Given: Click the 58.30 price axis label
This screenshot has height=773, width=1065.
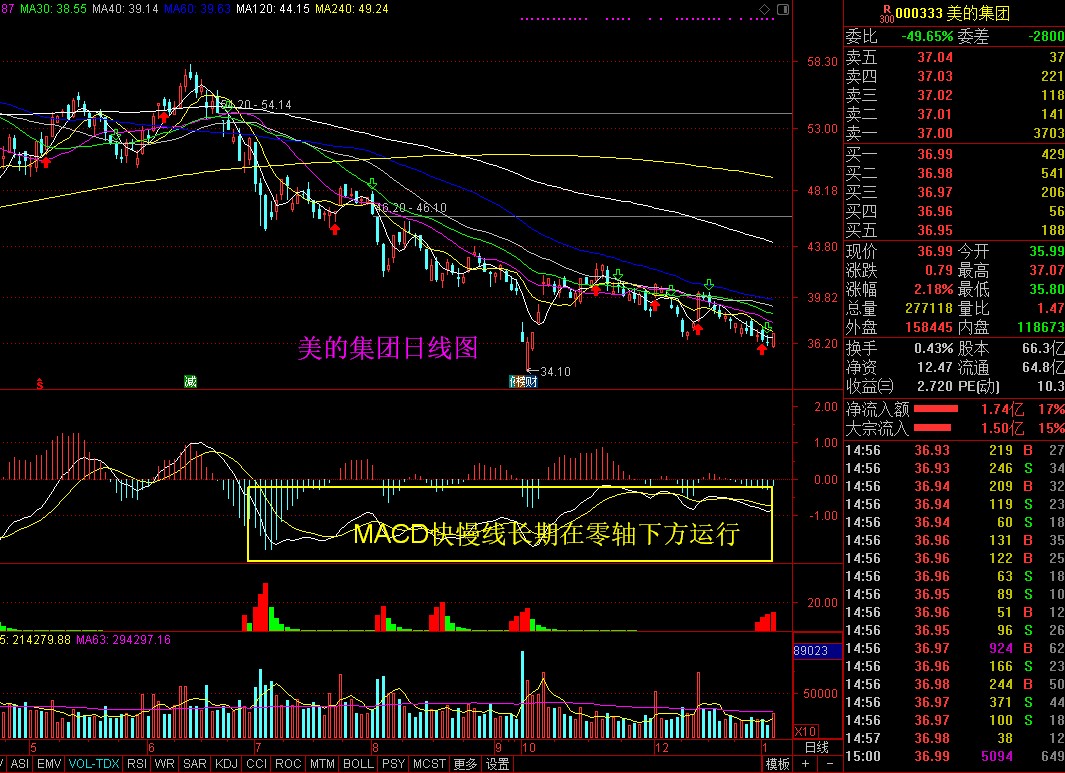Looking at the screenshot, I should click(822, 62).
